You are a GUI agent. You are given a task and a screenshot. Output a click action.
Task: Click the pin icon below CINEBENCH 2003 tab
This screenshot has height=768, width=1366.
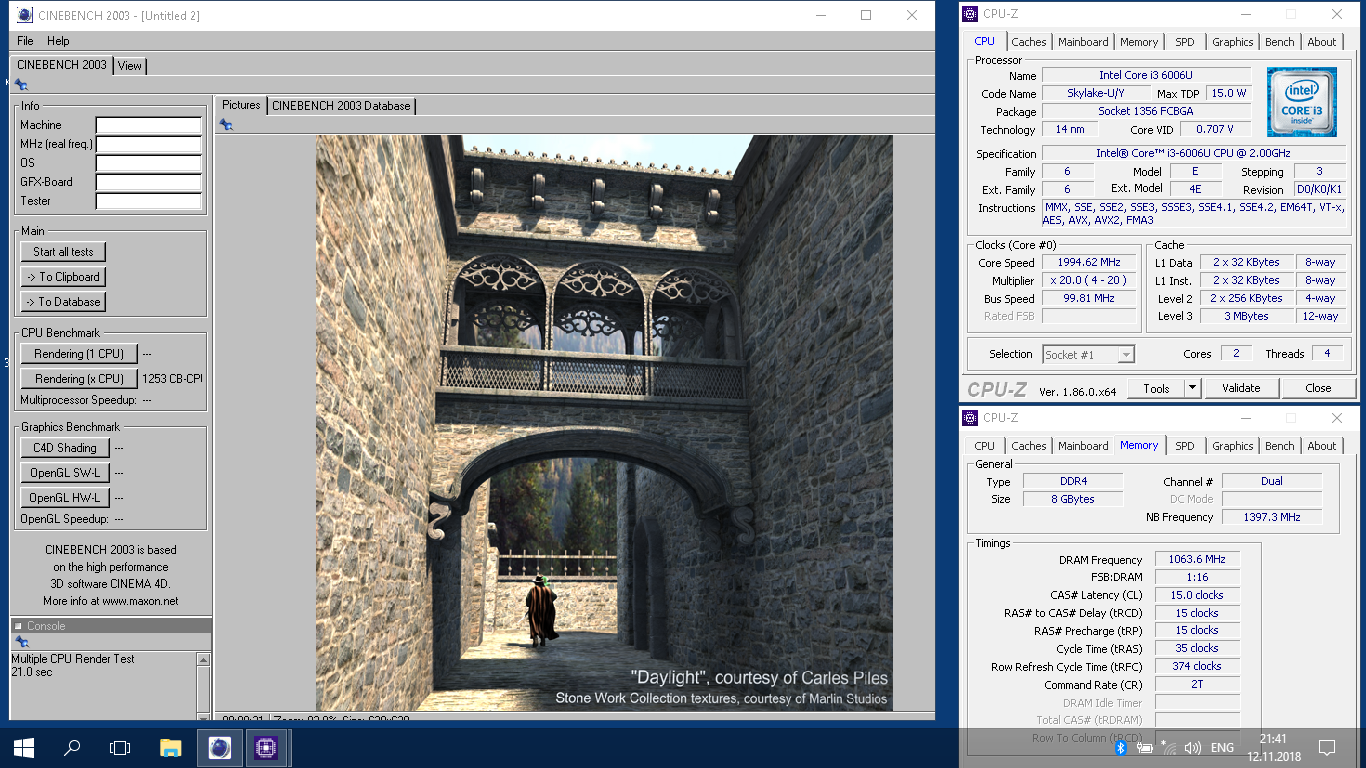pos(21,85)
